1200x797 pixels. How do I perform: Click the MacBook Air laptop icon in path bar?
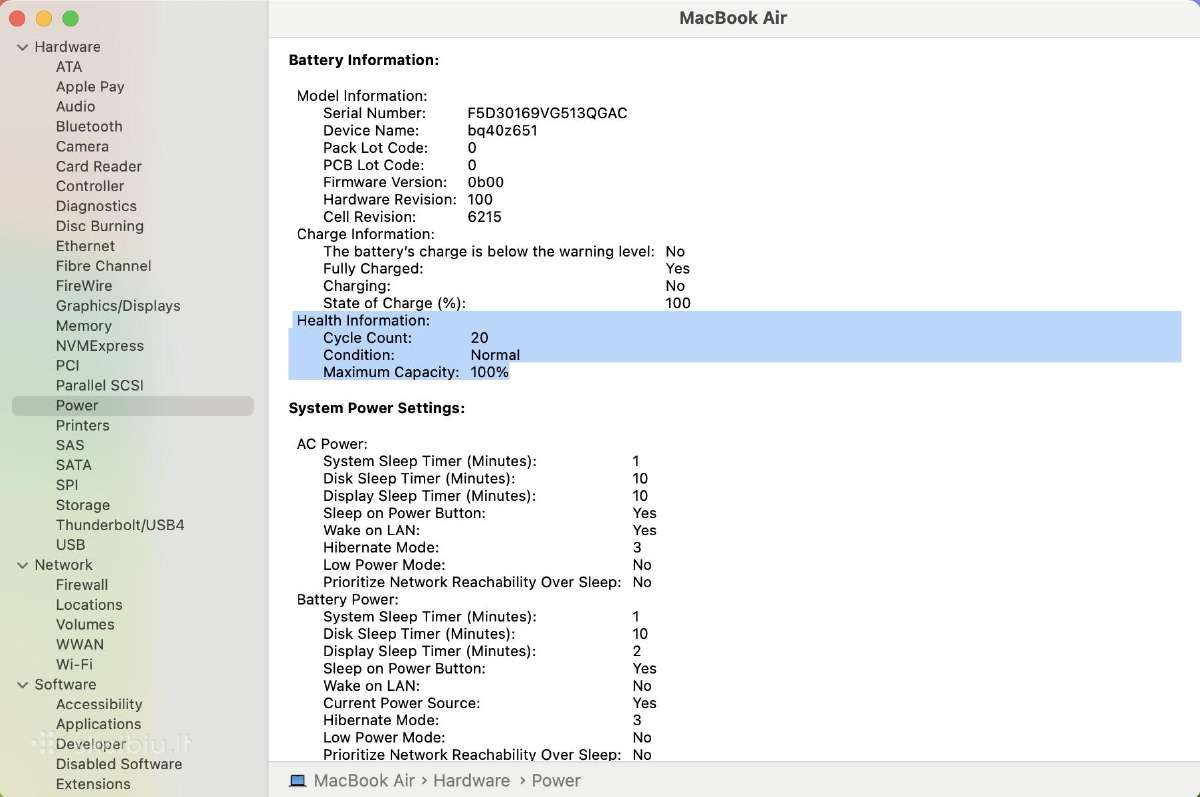297,781
